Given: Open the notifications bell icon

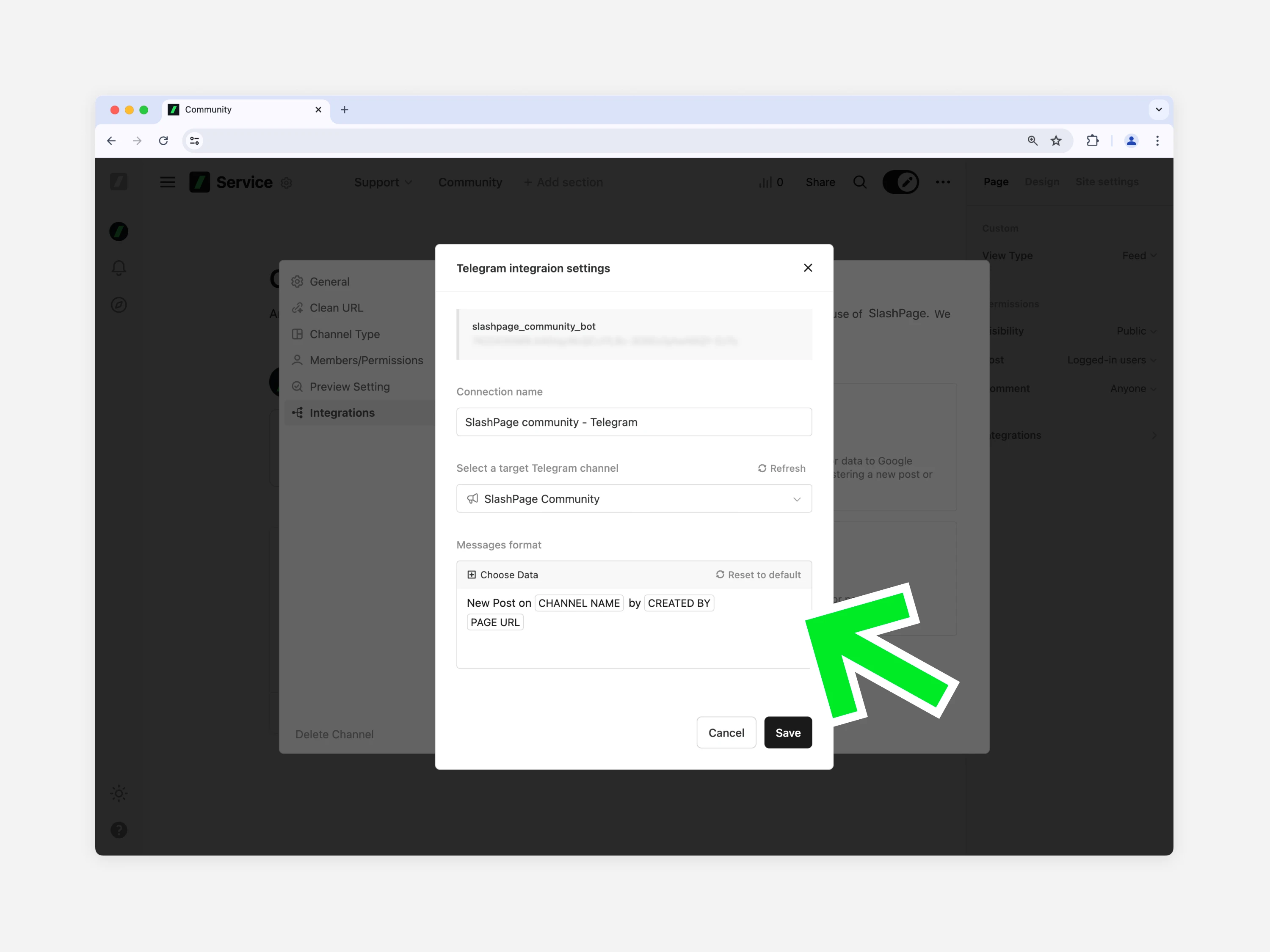Looking at the screenshot, I should pyautogui.click(x=119, y=268).
